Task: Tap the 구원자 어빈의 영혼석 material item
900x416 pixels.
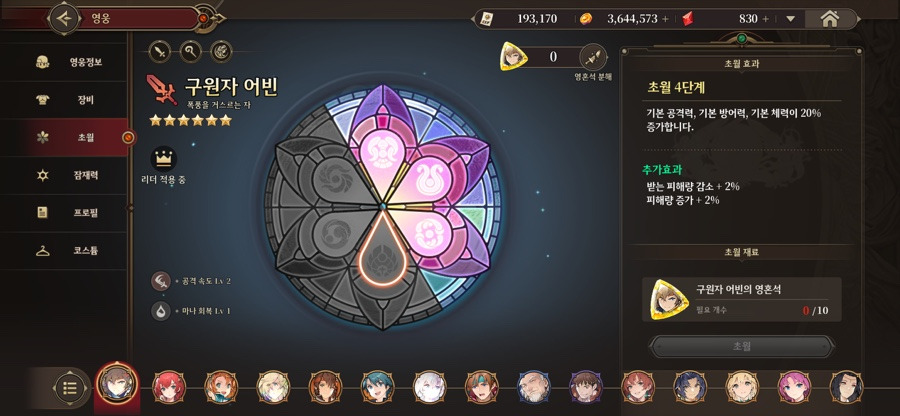Action: [x=742, y=300]
